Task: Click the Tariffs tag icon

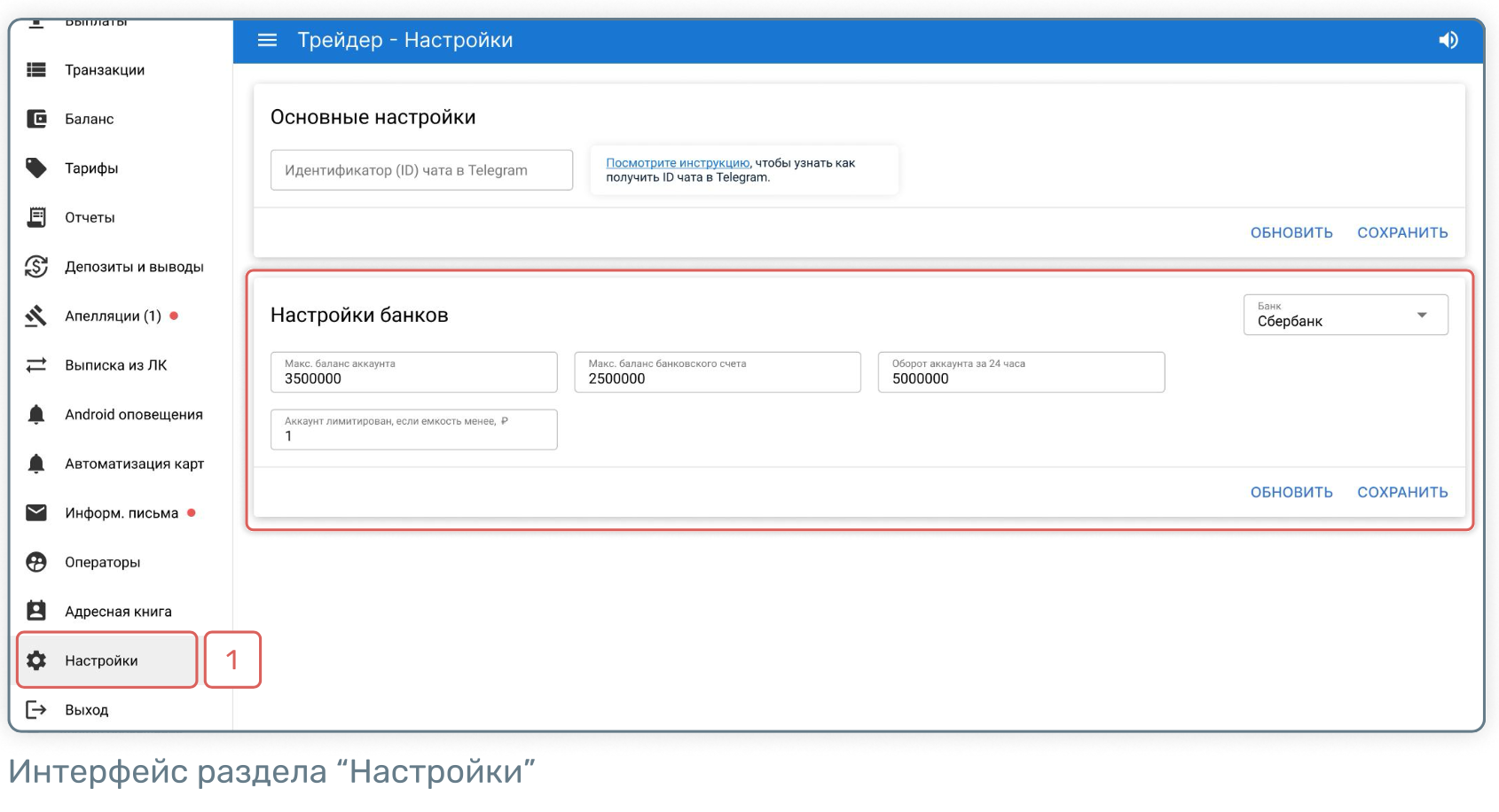Action: (36, 168)
